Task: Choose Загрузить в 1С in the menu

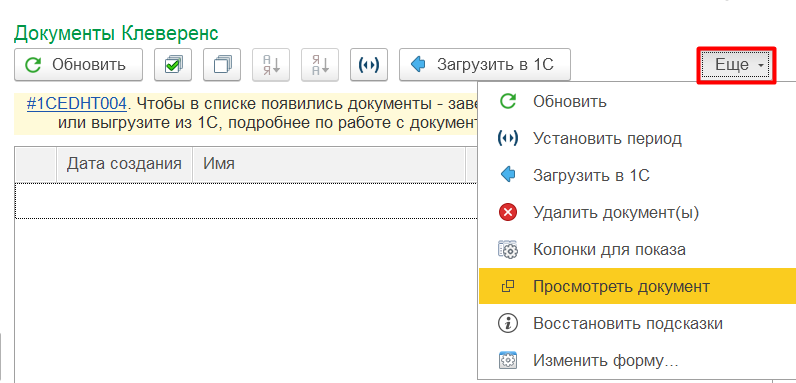Action: coord(637,175)
